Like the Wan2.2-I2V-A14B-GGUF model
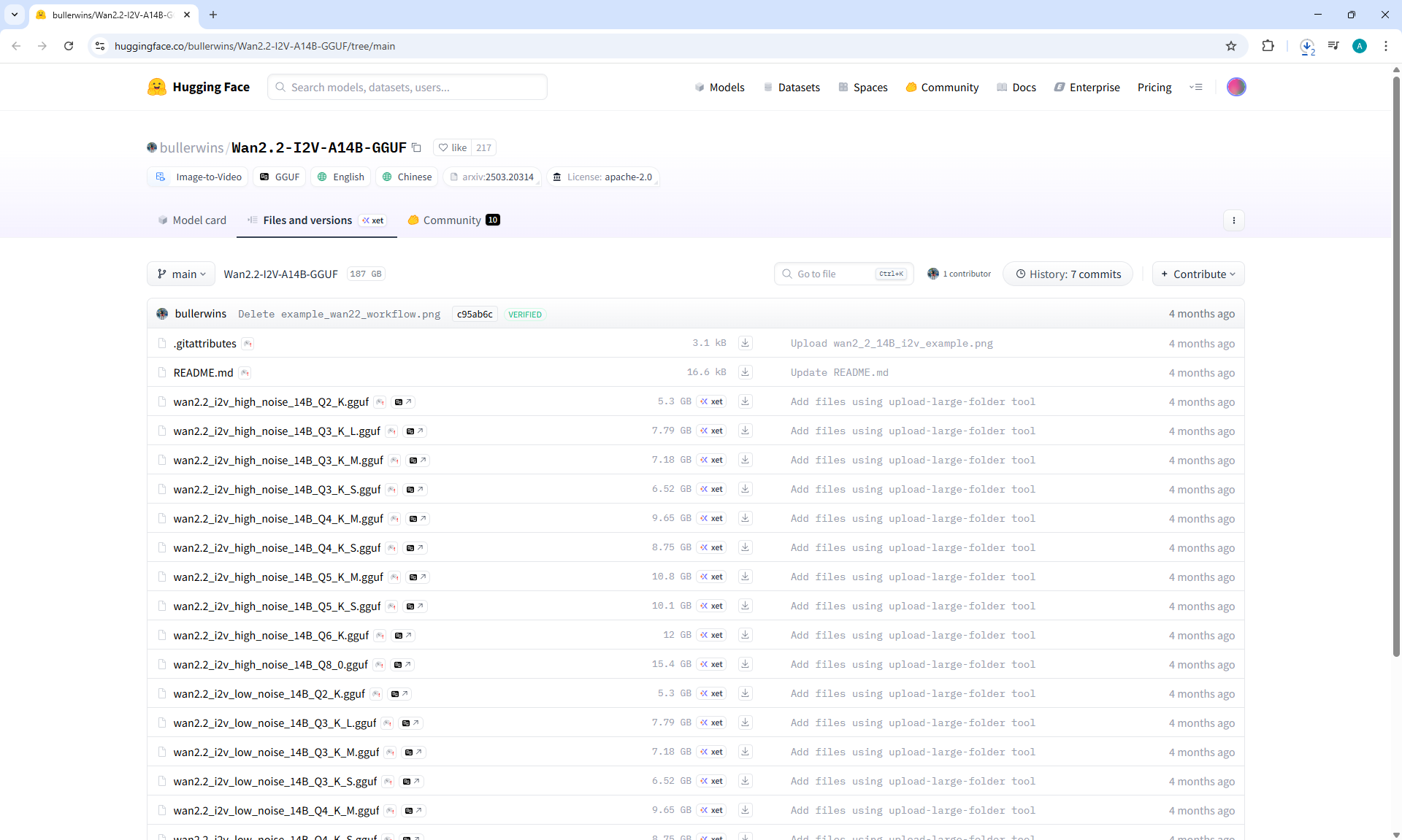1402x840 pixels. tap(453, 147)
